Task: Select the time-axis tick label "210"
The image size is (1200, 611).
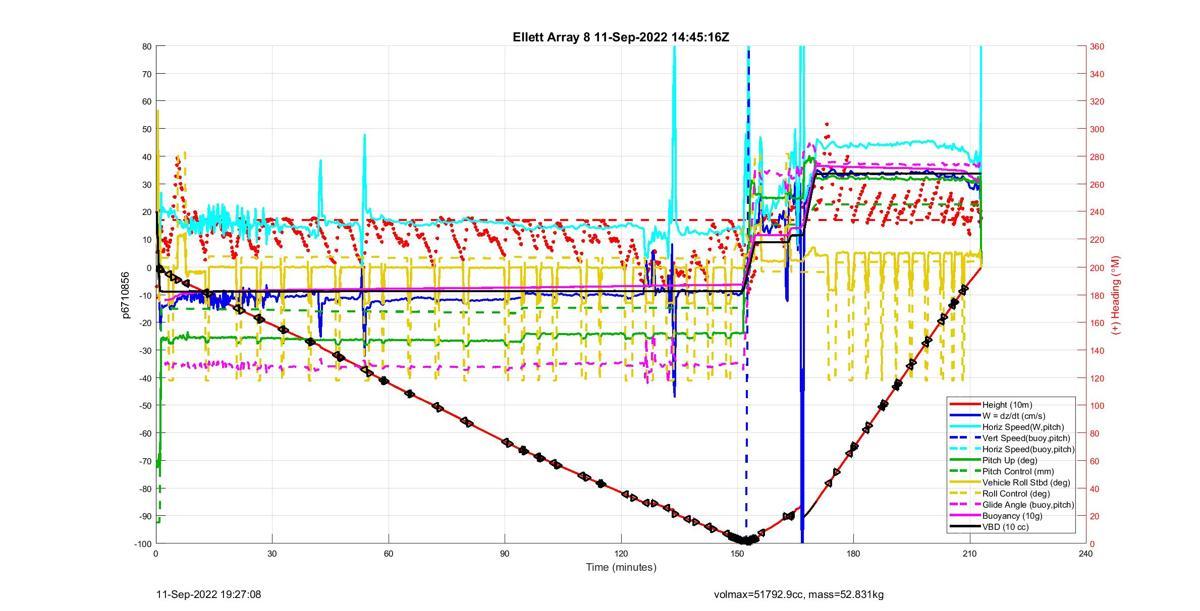Action: click(970, 553)
